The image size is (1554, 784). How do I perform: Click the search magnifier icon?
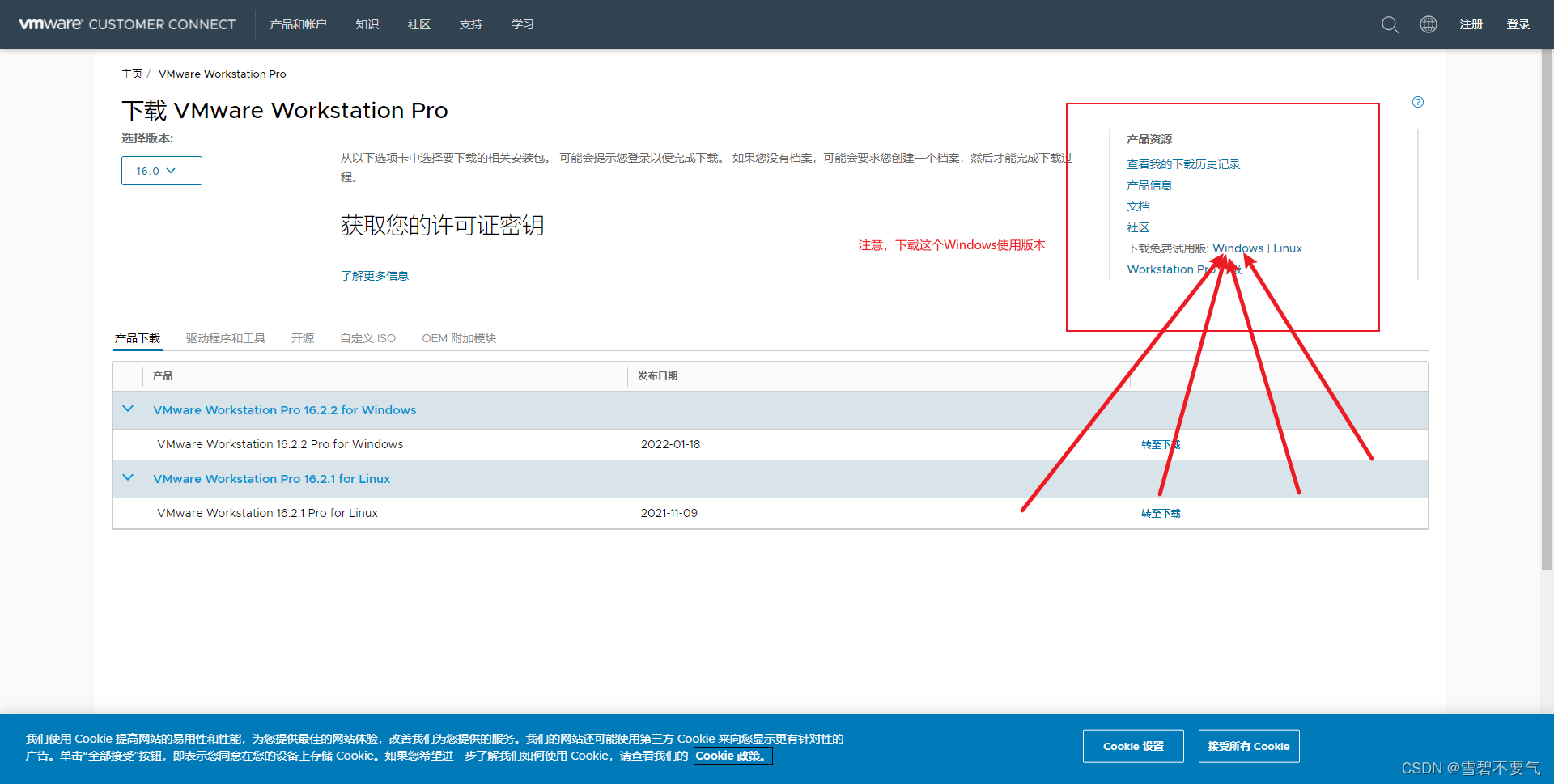[x=1390, y=24]
